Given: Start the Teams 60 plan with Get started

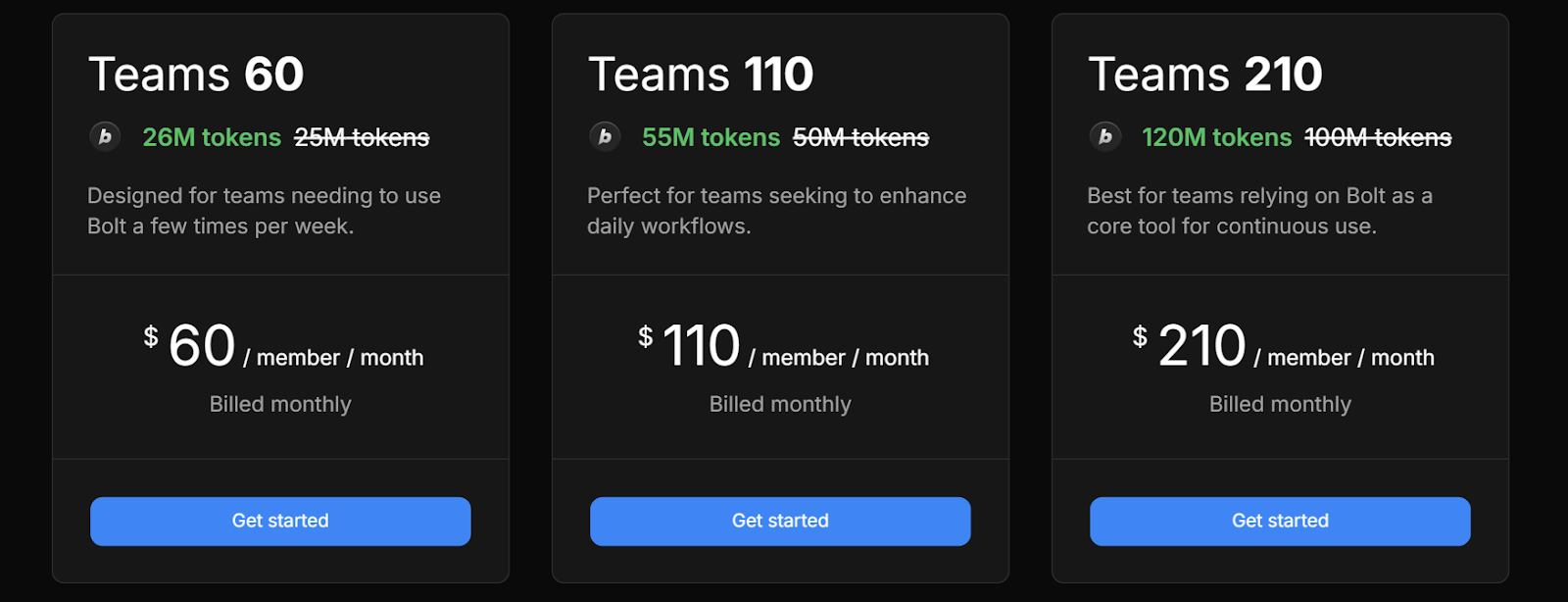Looking at the screenshot, I should [280, 521].
